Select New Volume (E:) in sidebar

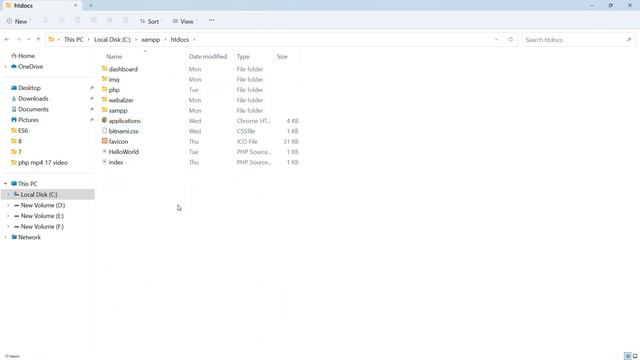click(39, 216)
